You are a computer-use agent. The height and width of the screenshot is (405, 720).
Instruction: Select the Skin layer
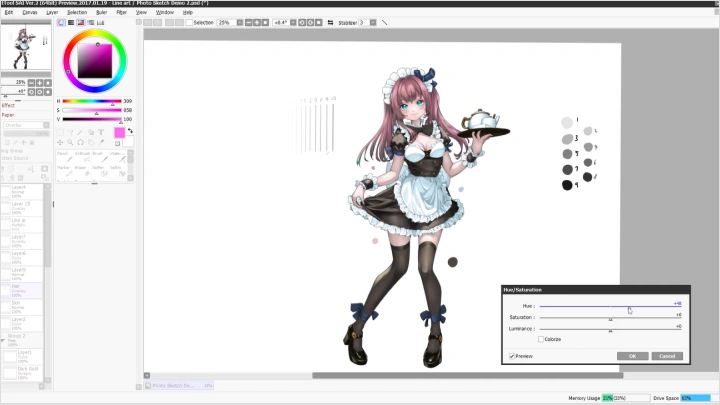coord(22,307)
